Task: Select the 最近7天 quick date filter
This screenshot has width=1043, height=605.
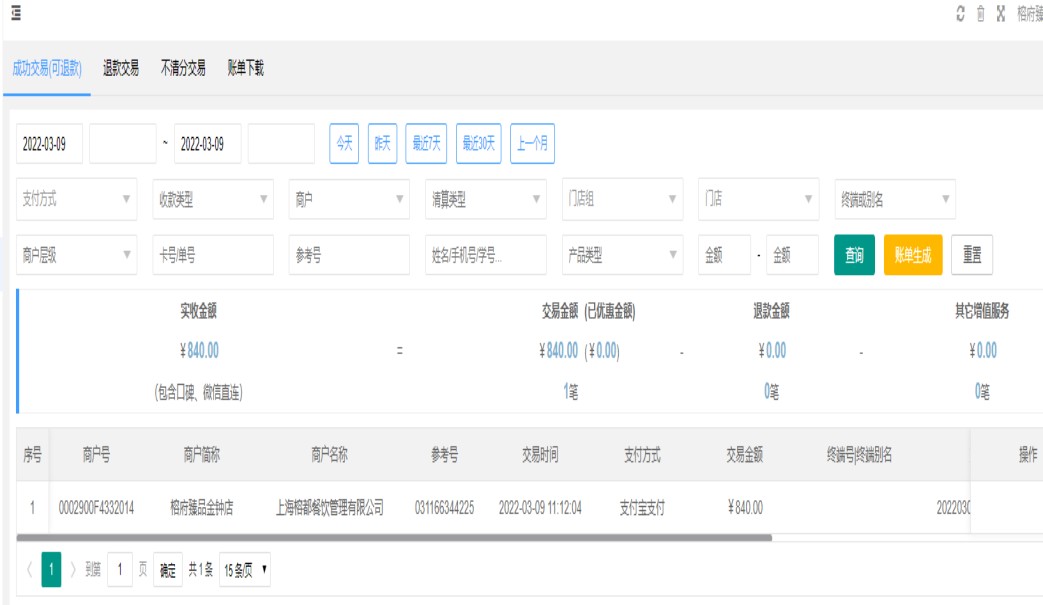Action: coord(427,143)
